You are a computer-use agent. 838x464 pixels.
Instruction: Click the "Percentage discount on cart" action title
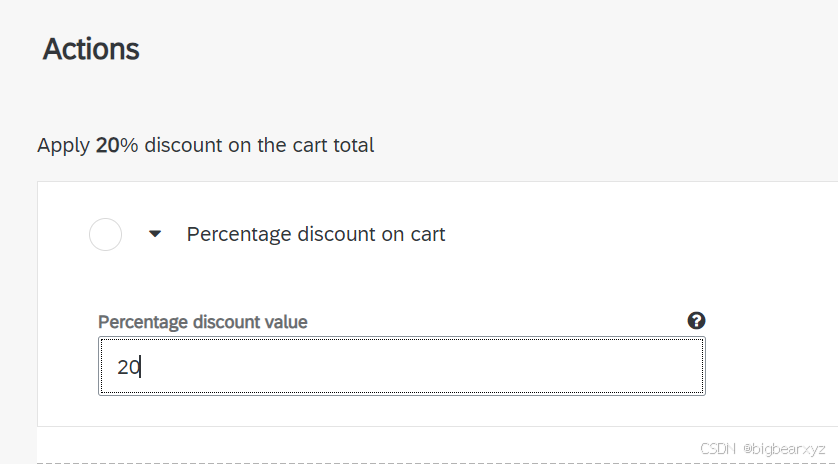point(316,235)
